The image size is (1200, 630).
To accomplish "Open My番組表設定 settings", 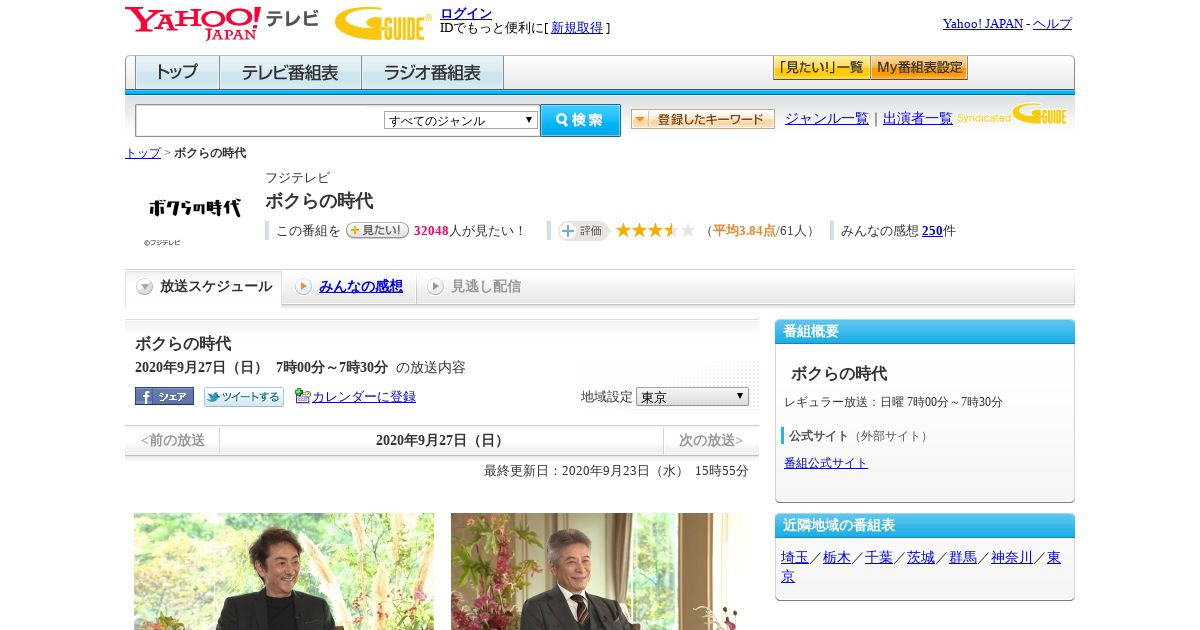I will pyautogui.click(x=919, y=68).
